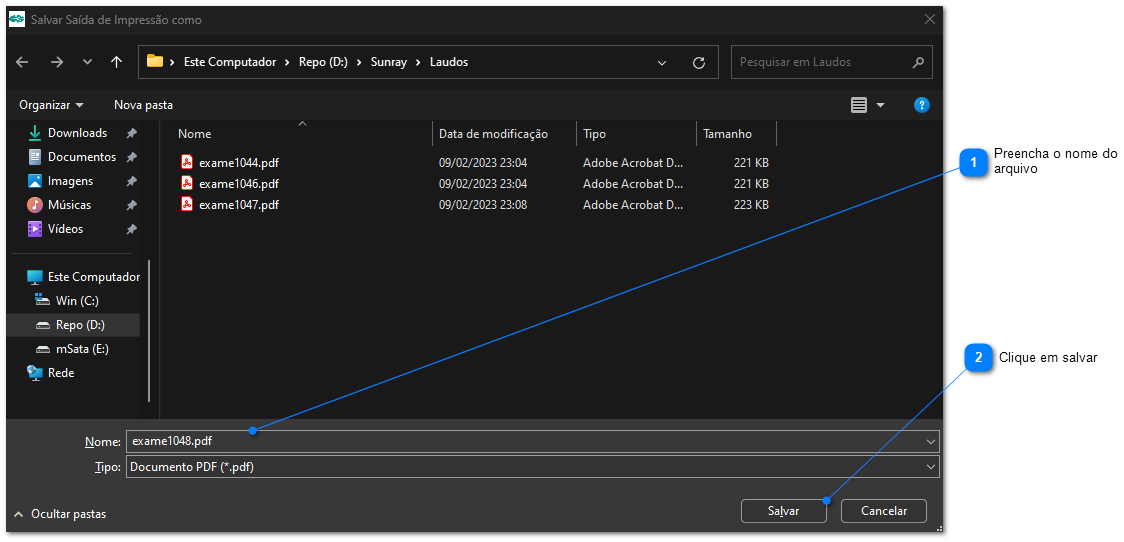Click Nova pasta to create folder

pyautogui.click(x=143, y=105)
